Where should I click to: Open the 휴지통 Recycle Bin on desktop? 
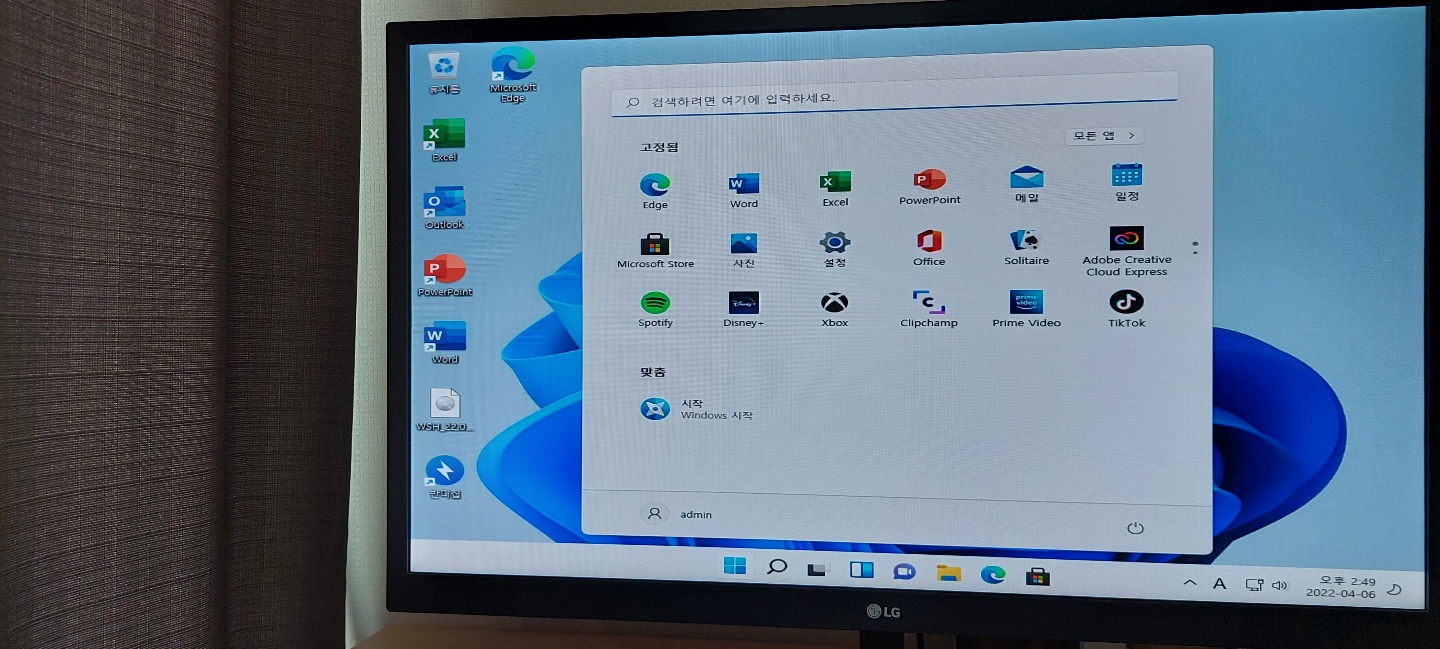tap(444, 74)
